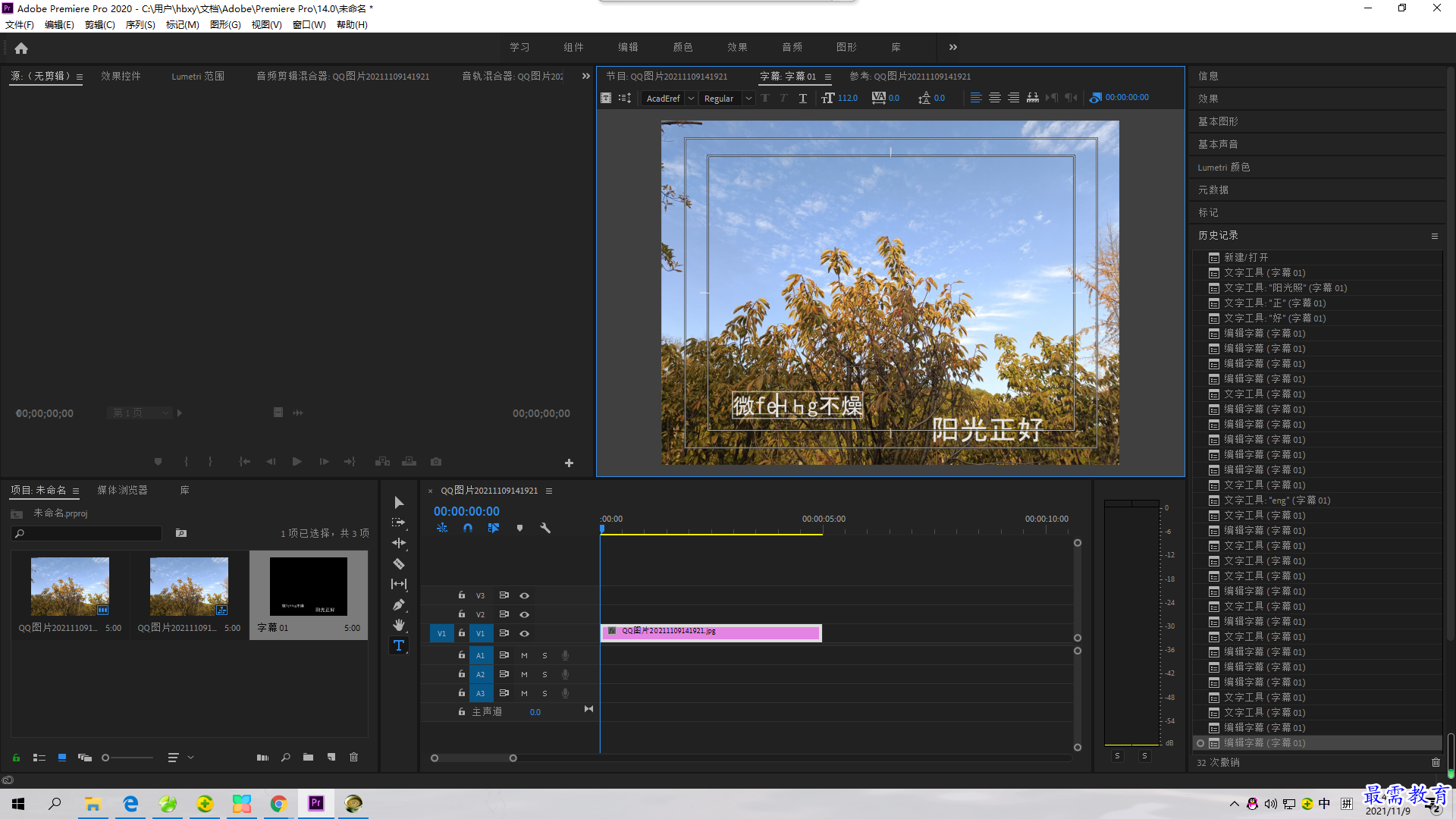This screenshot has height=819, width=1456.
Task: Open timeline wrench display settings
Action: point(545,528)
